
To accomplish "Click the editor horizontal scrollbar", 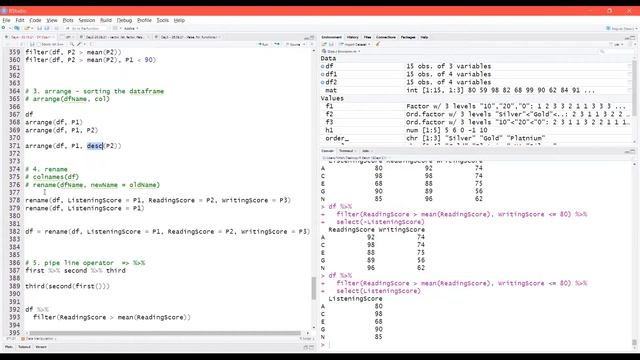I will [165, 333].
